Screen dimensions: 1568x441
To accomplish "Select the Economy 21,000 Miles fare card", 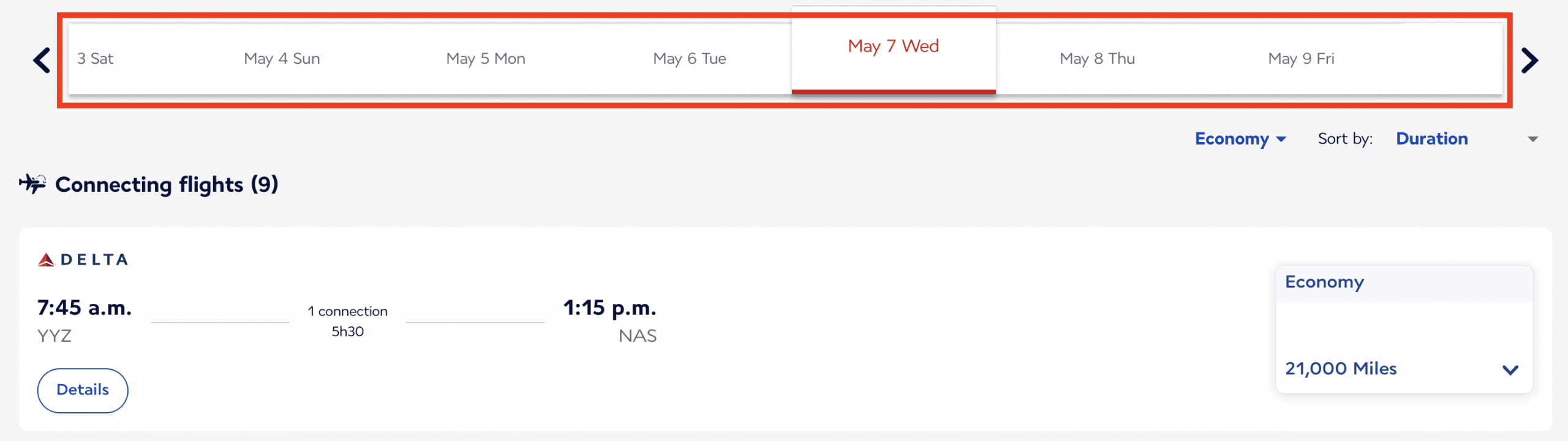I will pyautogui.click(x=1403, y=330).
